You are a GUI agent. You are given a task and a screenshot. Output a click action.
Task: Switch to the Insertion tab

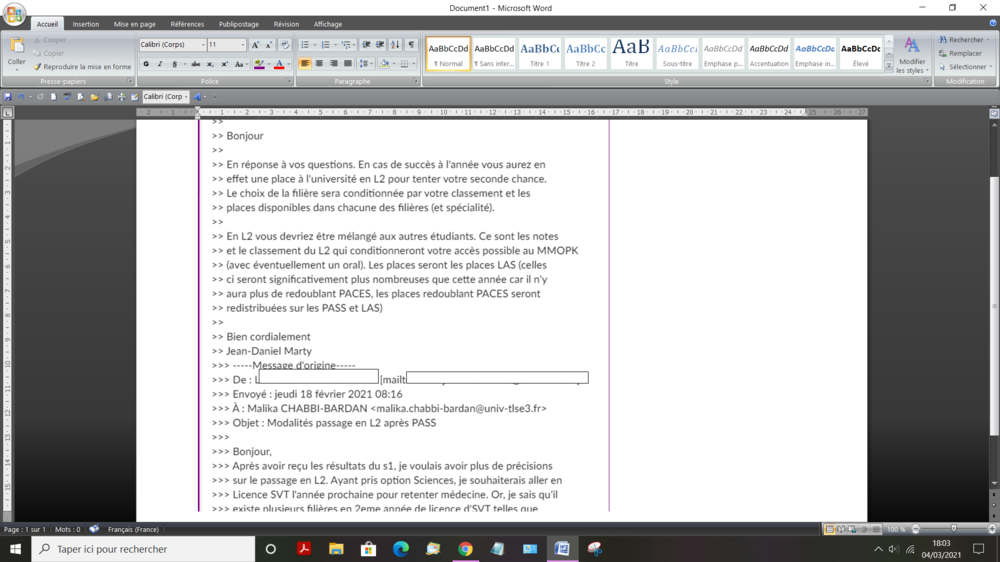(86, 24)
